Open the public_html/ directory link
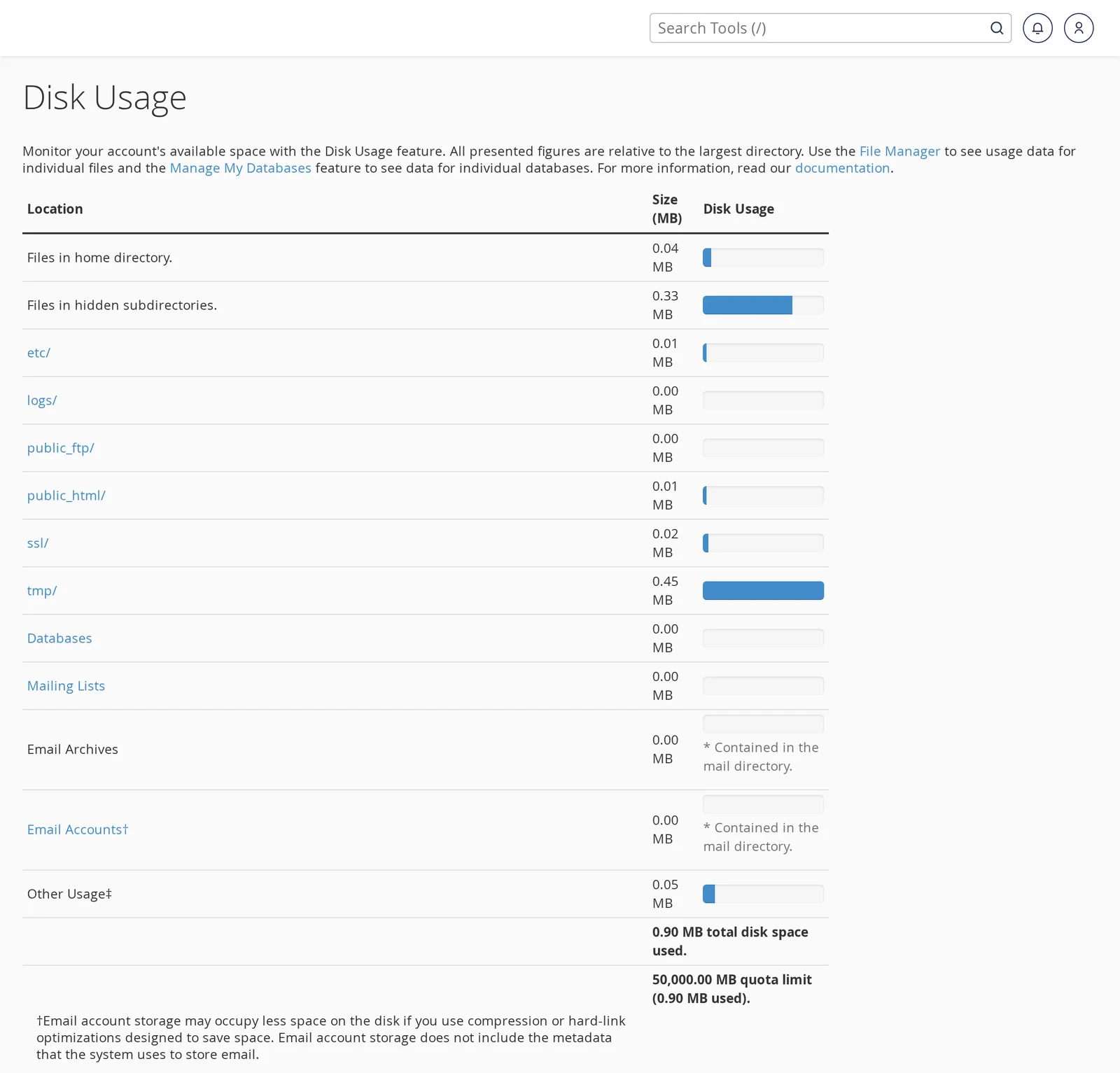The width and height of the screenshot is (1120, 1073). tap(66, 496)
